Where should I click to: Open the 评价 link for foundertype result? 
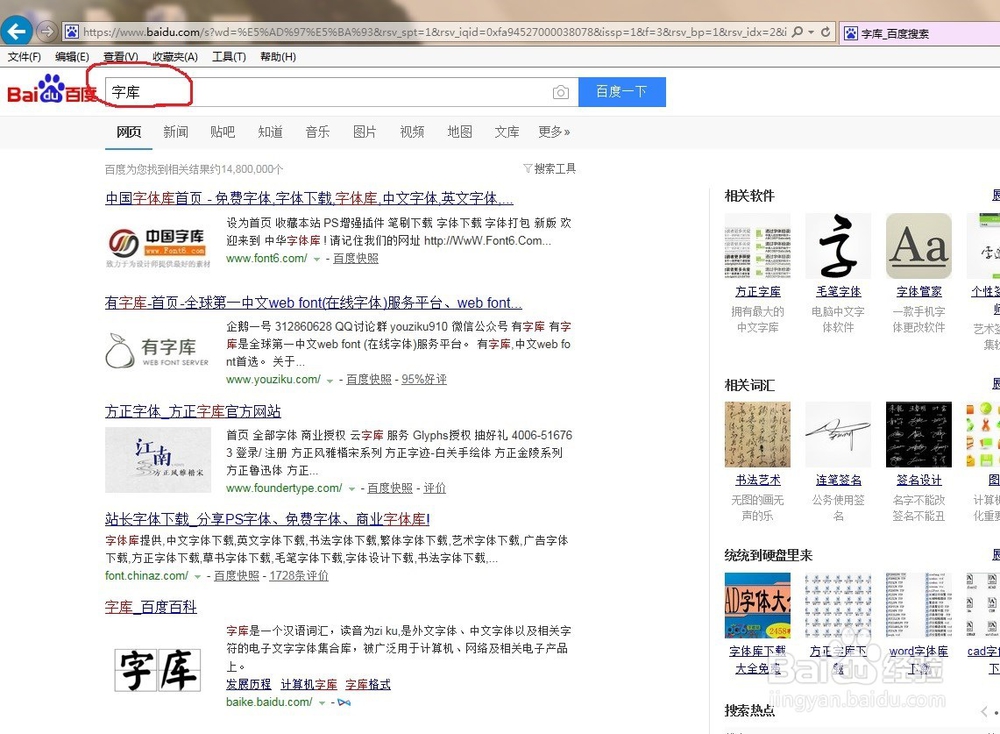(434, 488)
